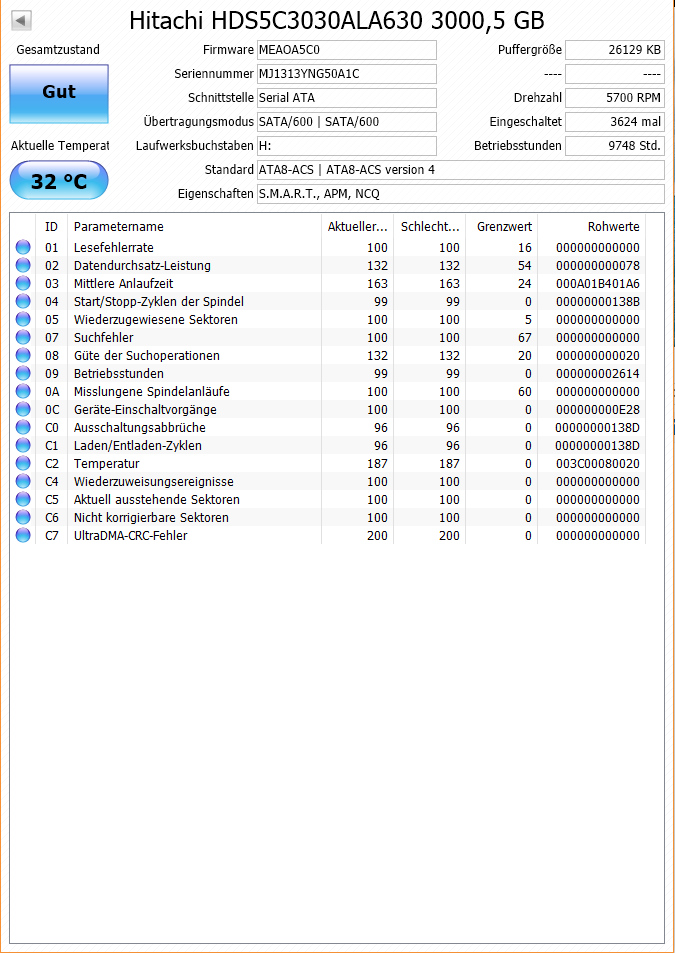675x953 pixels.
Task: Select status icon of Laden/Entladen-Zyklen row
Action: click(x=23, y=446)
